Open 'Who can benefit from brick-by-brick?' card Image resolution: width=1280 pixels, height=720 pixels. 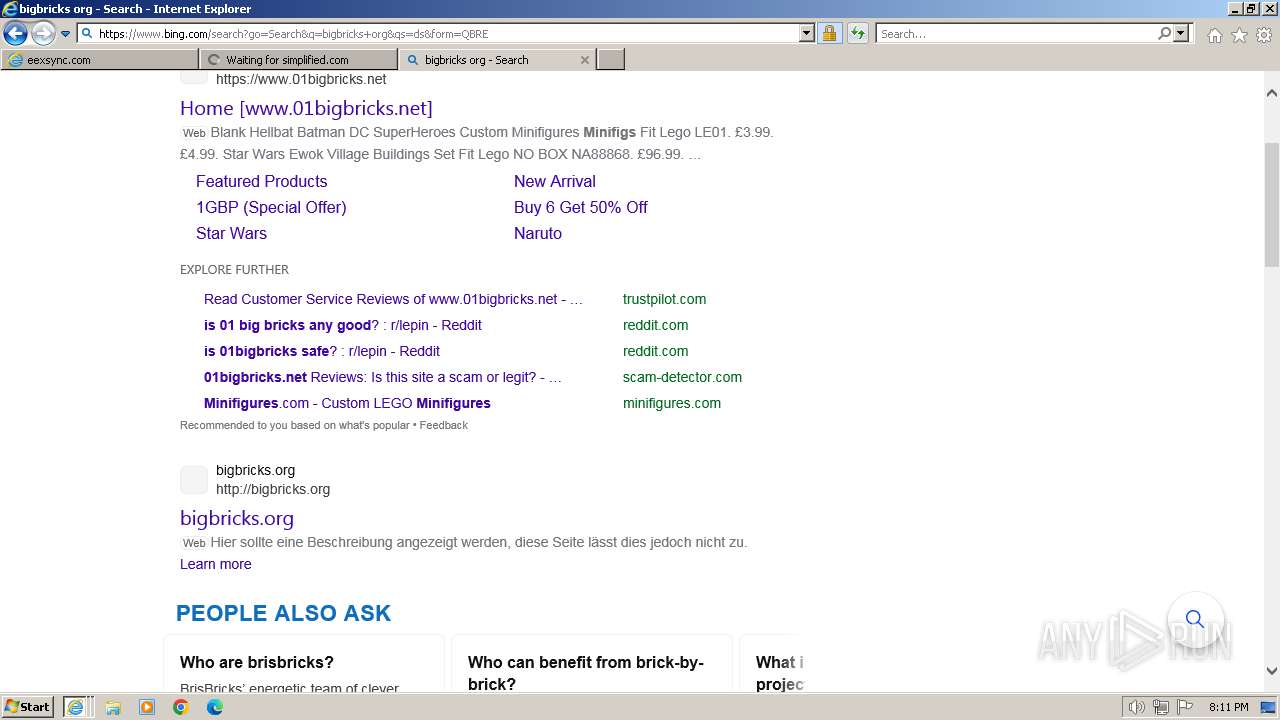point(592,663)
